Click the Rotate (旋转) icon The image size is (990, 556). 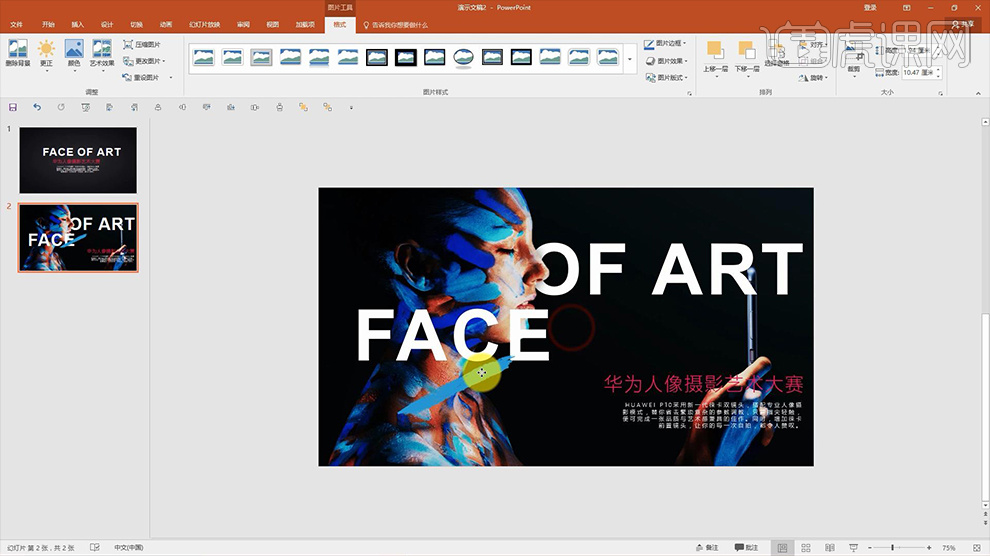[x=803, y=78]
